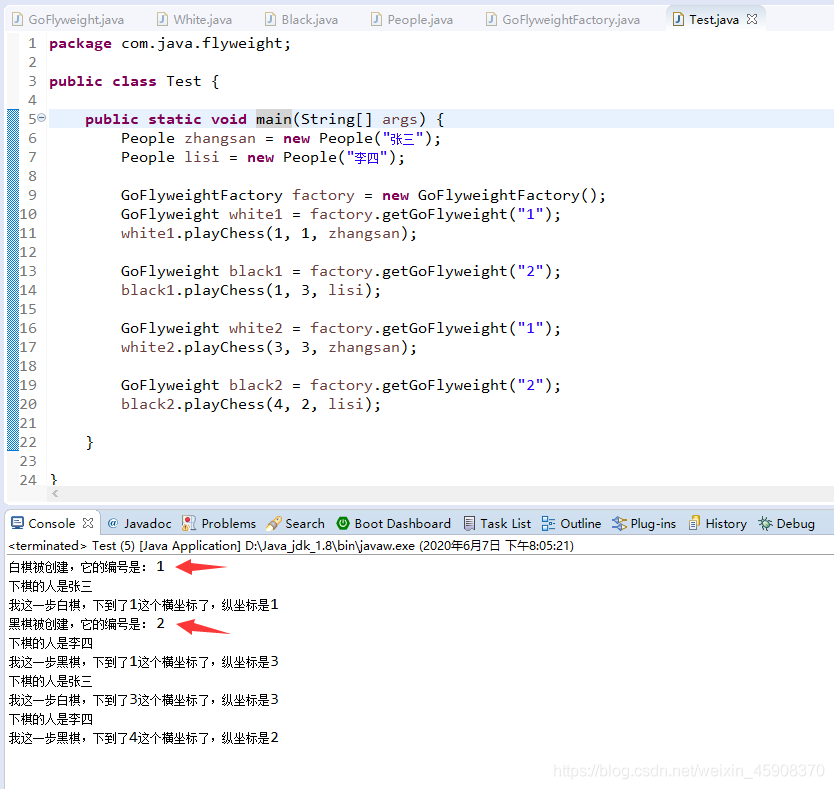Collapse the main method fold marker on line 5
Screen dimensions: 834x789
pyautogui.click(x=41, y=118)
